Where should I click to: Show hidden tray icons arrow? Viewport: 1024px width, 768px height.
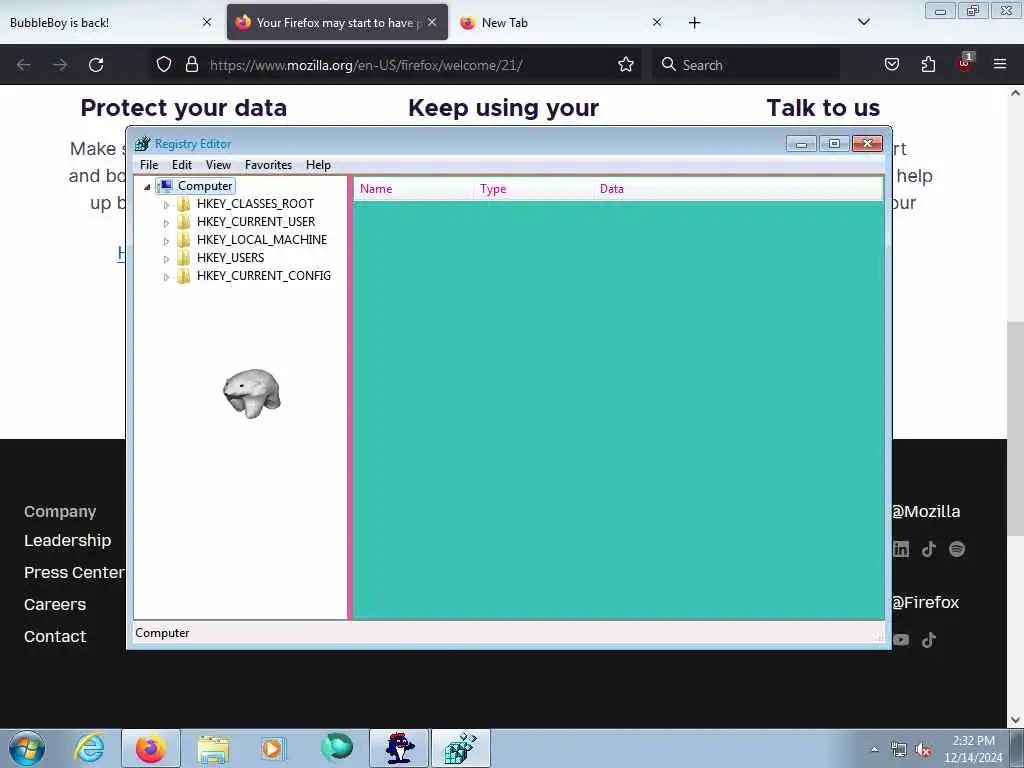874,750
